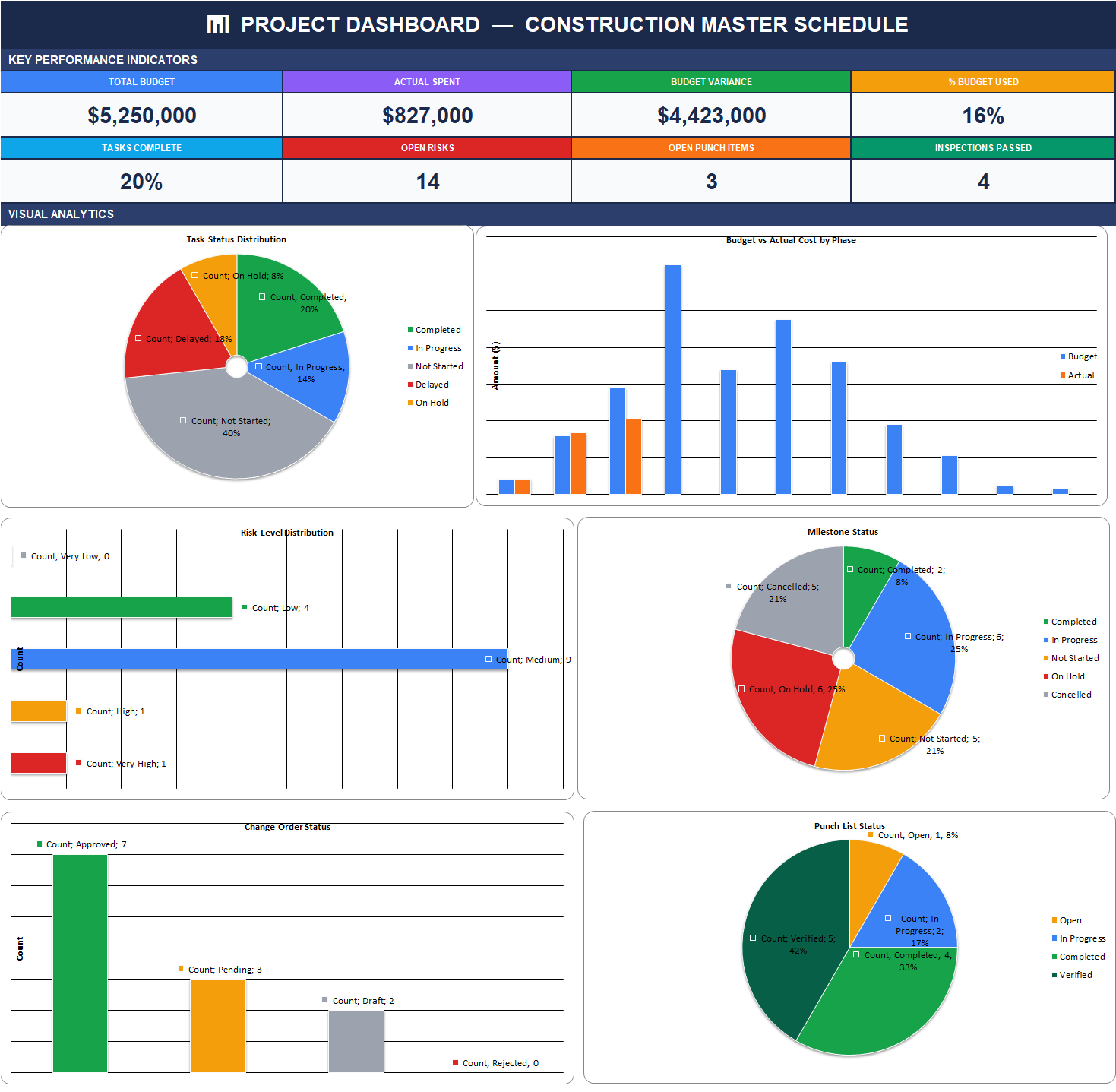Click the Budget Variance value $4,423,000
Viewport: 1116px width, 1092px height.
(x=712, y=116)
